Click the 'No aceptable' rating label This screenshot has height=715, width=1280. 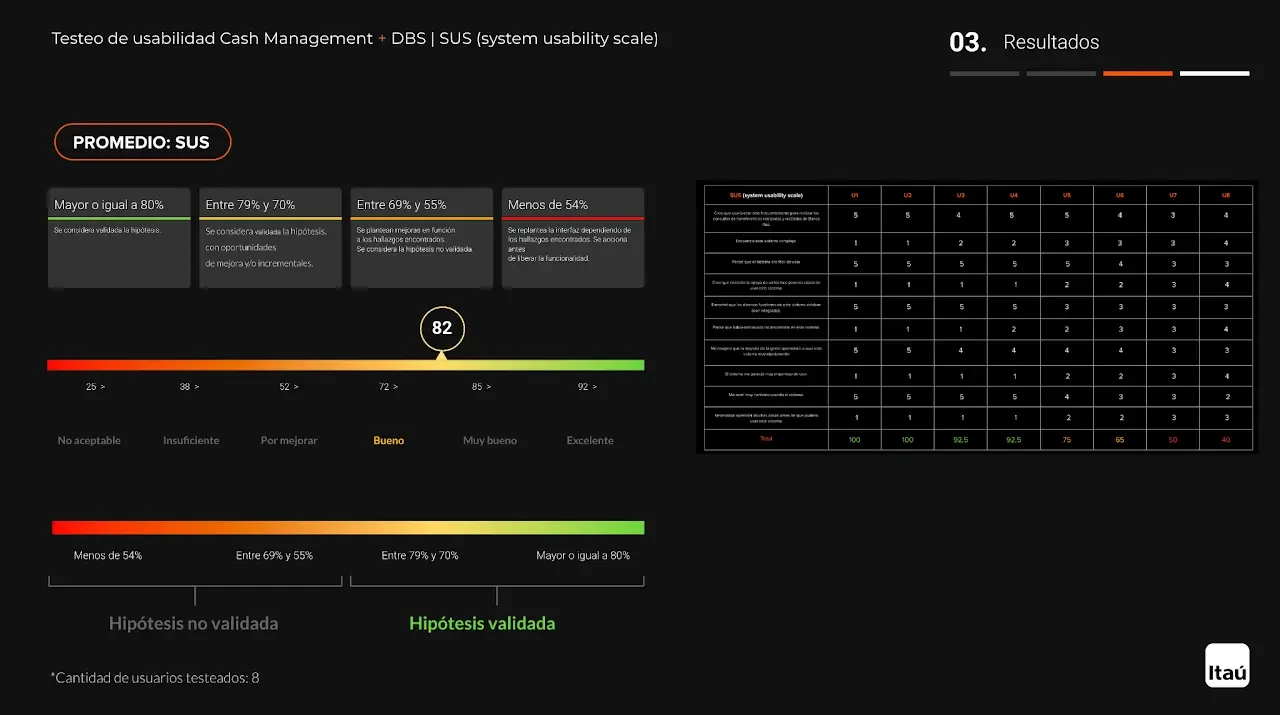(x=89, y=440)
